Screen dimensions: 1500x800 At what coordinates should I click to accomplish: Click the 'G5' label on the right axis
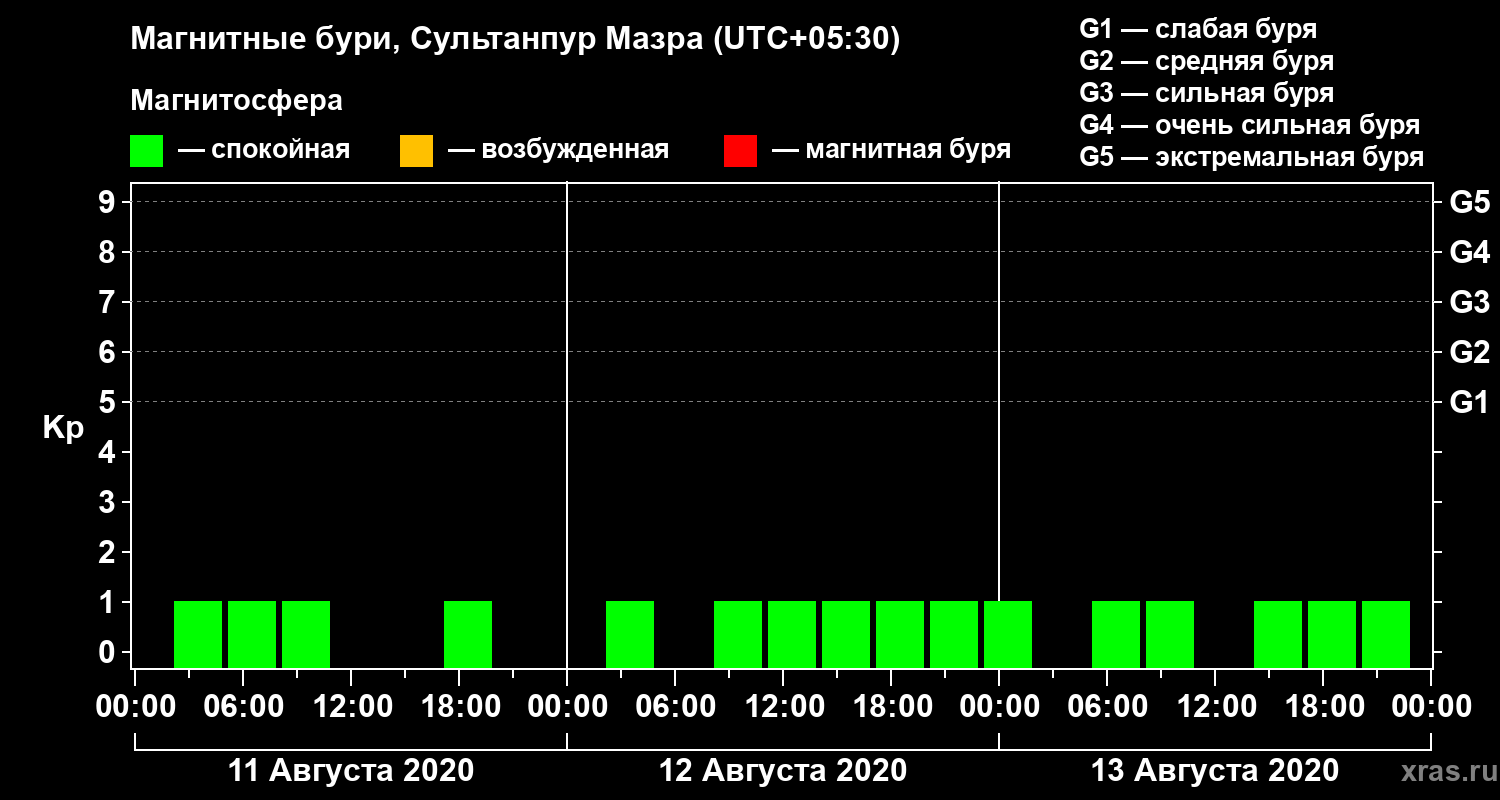coord(1470,202)
